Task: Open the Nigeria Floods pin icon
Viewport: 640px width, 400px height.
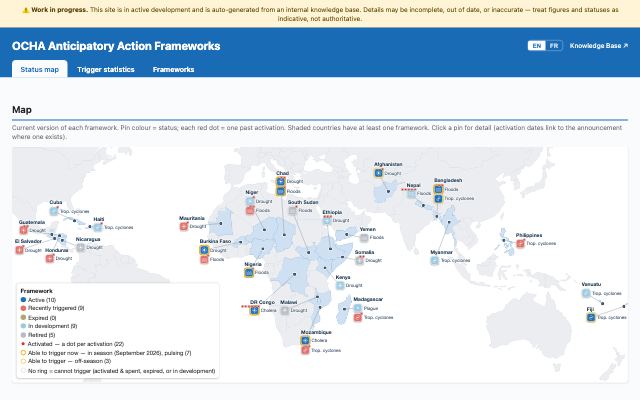Action: coord(249,272)
